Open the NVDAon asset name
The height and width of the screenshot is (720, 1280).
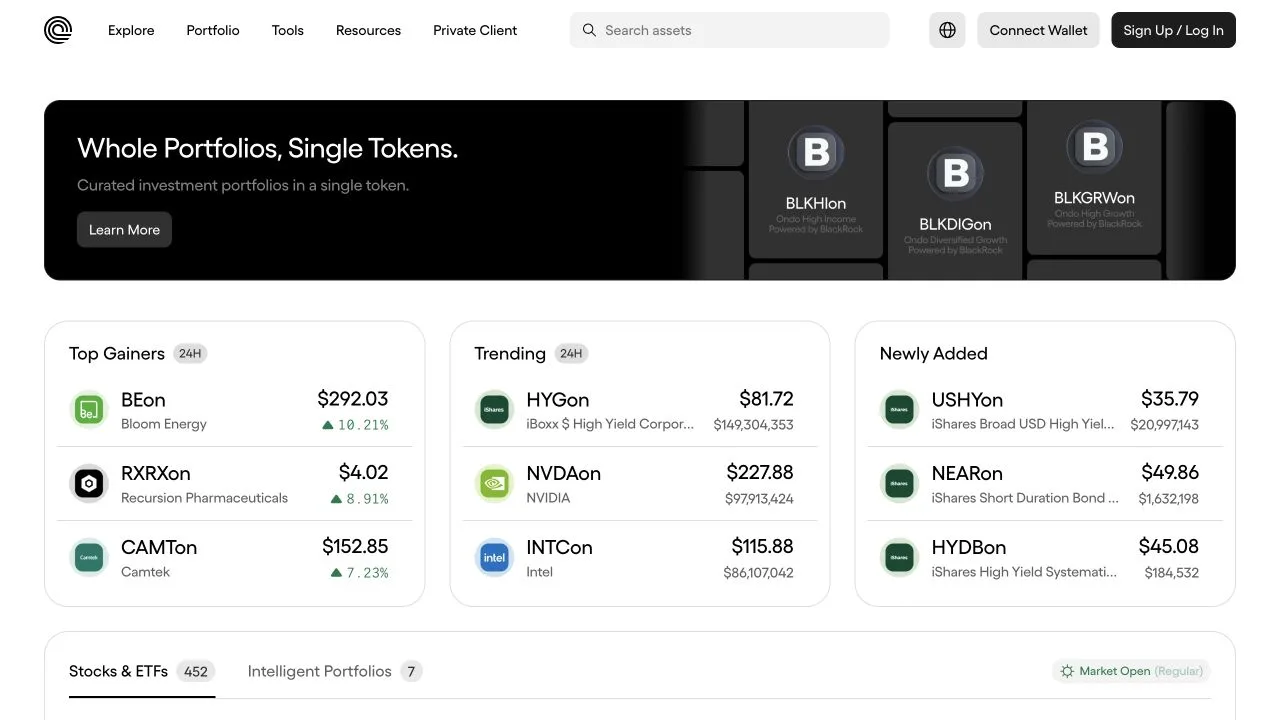(x=563, y=474)
